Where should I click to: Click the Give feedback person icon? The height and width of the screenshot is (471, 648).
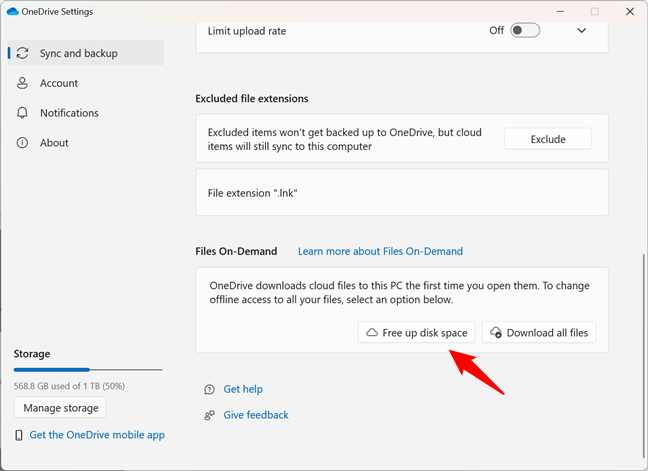[209, 415]
